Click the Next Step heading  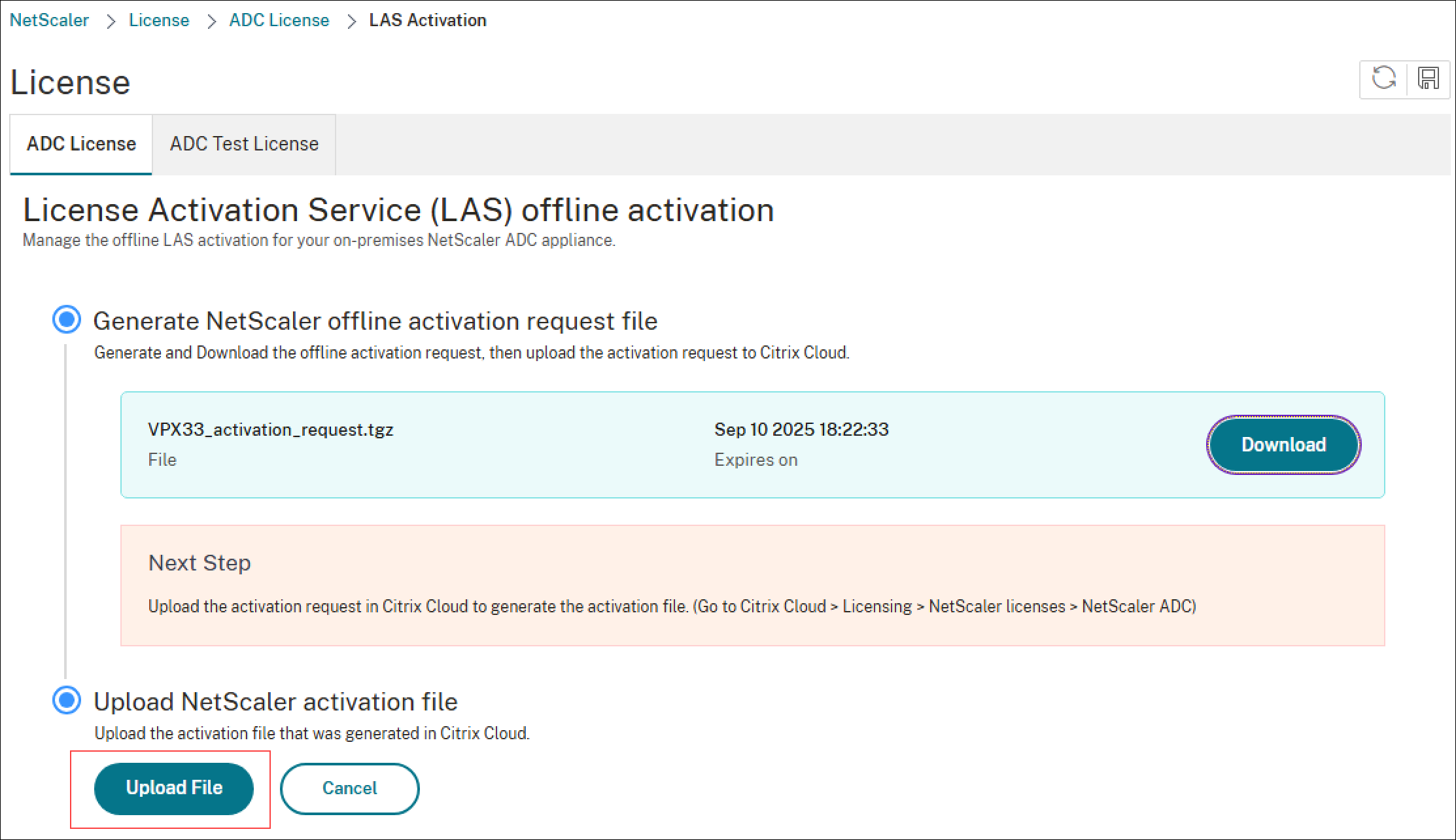point(199,563)
